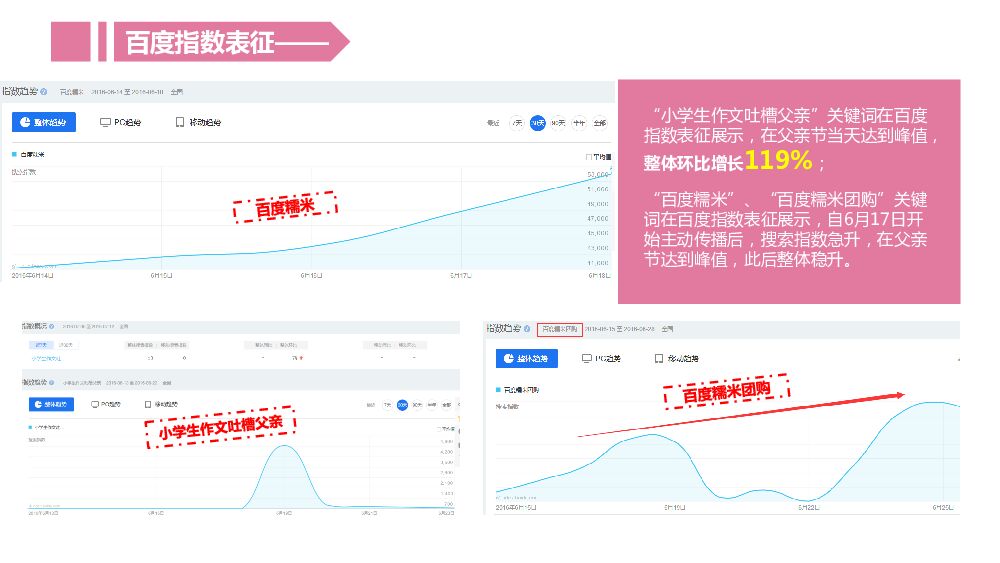Screen dimensions: 1000x563
Task: Switch to 移动趋势 in the 百度糯米团购 chart
Action: [x=676, y=358]
